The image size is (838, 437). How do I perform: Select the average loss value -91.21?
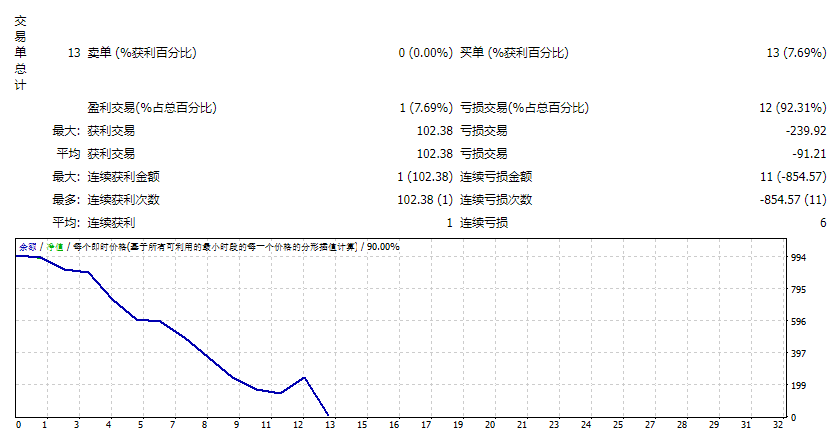[x=809, y=154]
